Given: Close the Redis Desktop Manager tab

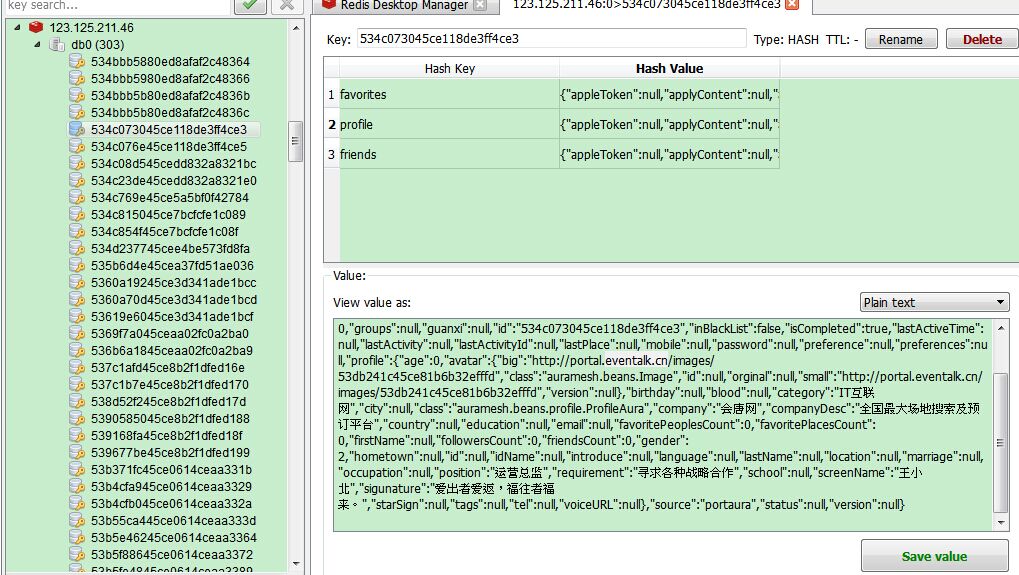Looking at the screenshot, I should pyautogui.click(x=480, y=5).
